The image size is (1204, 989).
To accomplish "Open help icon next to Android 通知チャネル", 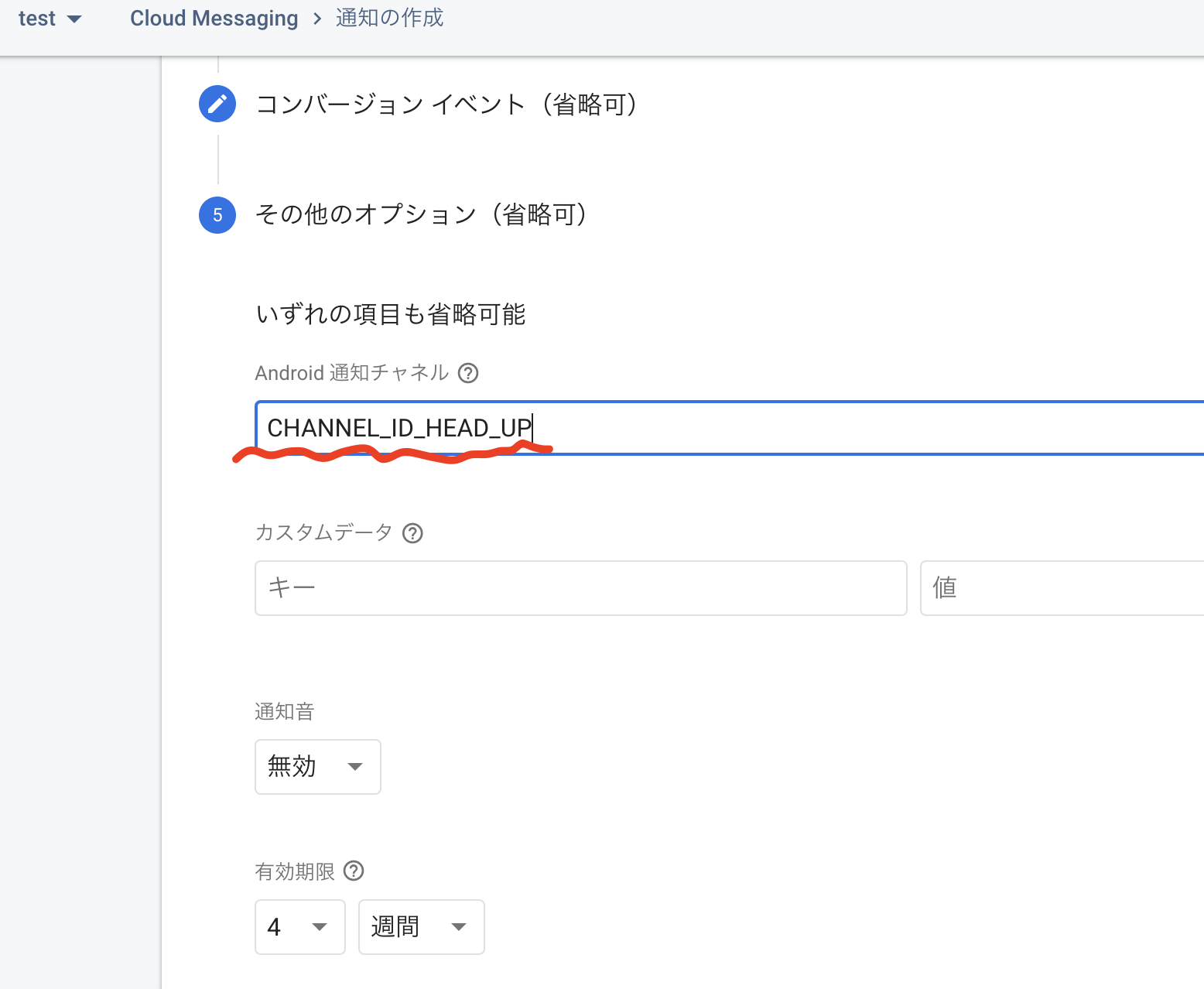I will click(468, 373).
